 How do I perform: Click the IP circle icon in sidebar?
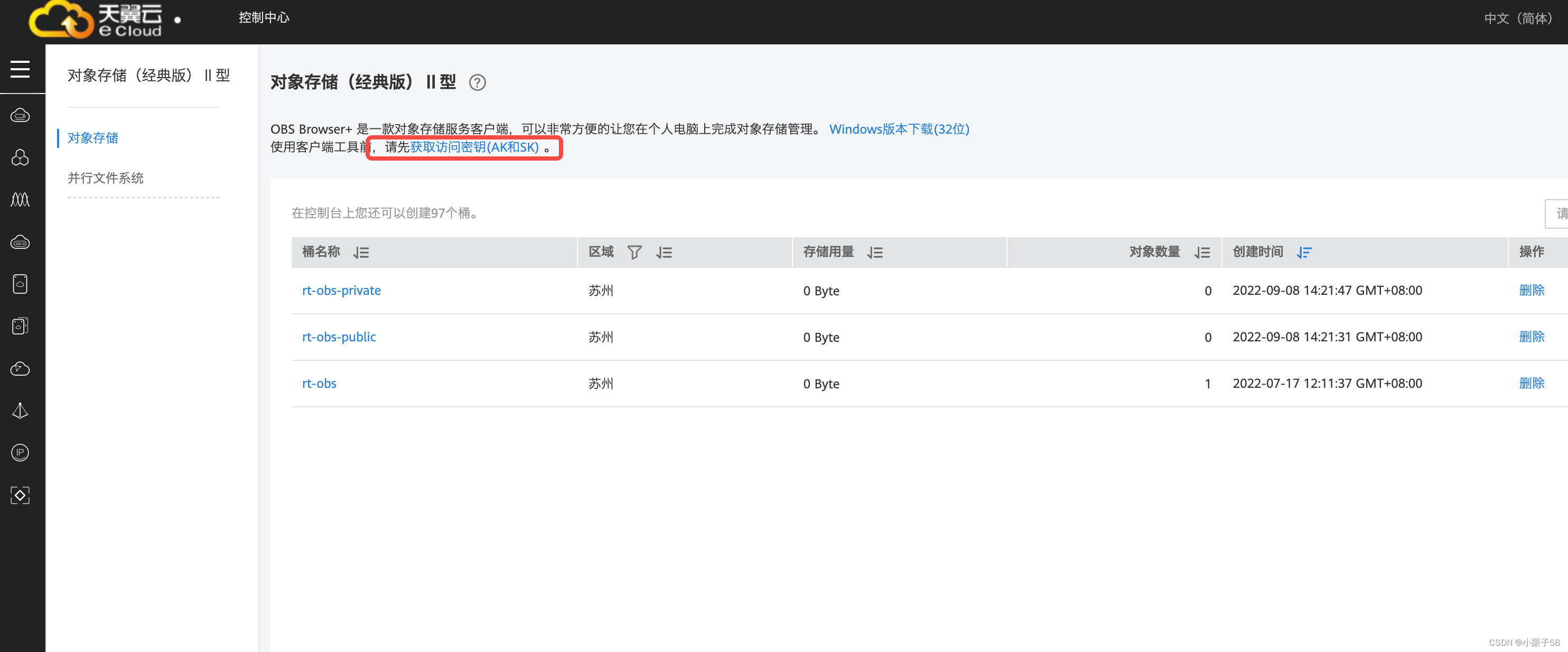coord(20,452)
